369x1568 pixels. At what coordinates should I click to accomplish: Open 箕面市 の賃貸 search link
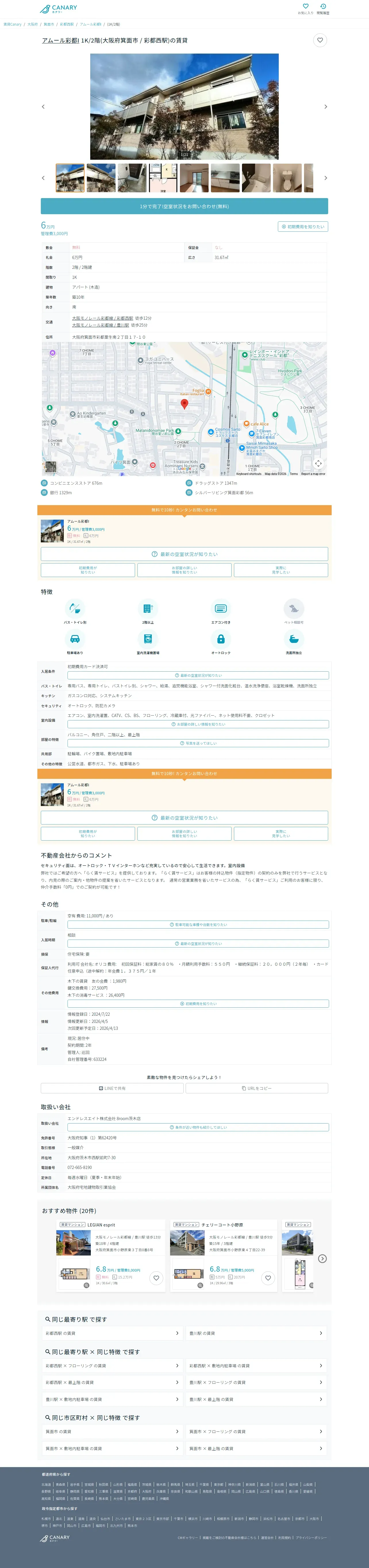[x=112, y=1431]
